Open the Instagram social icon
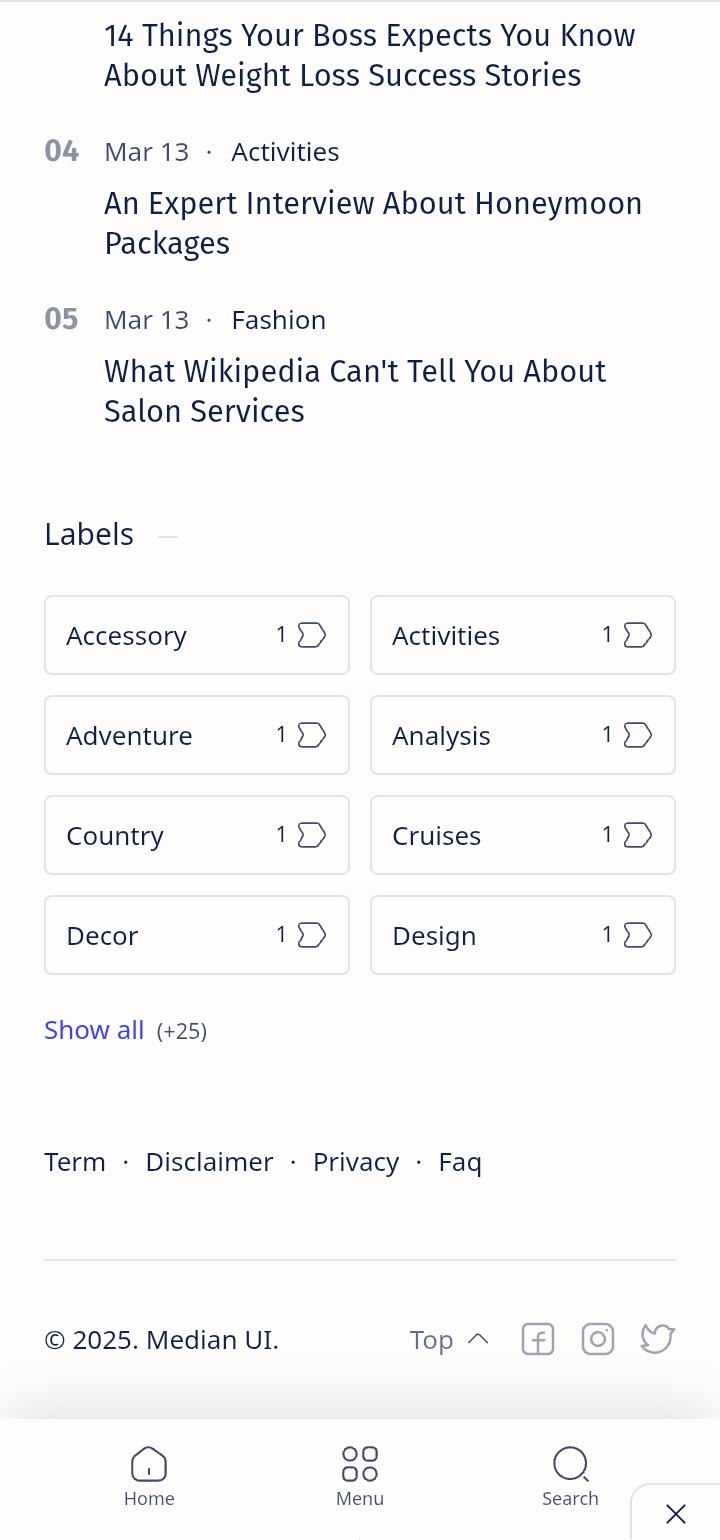 pos(598,1339)
